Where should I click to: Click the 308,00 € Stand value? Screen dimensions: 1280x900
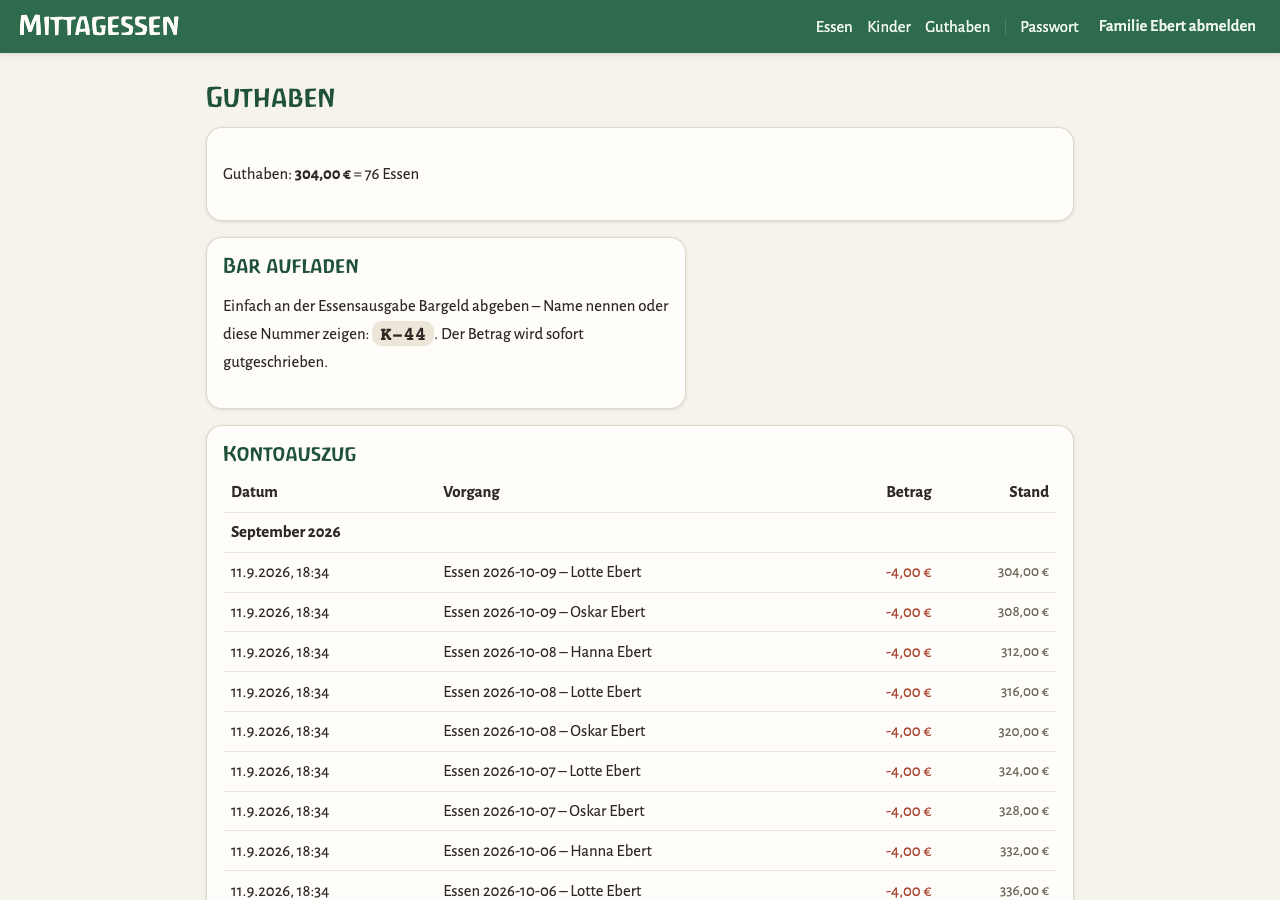[x=1023, y=612]
